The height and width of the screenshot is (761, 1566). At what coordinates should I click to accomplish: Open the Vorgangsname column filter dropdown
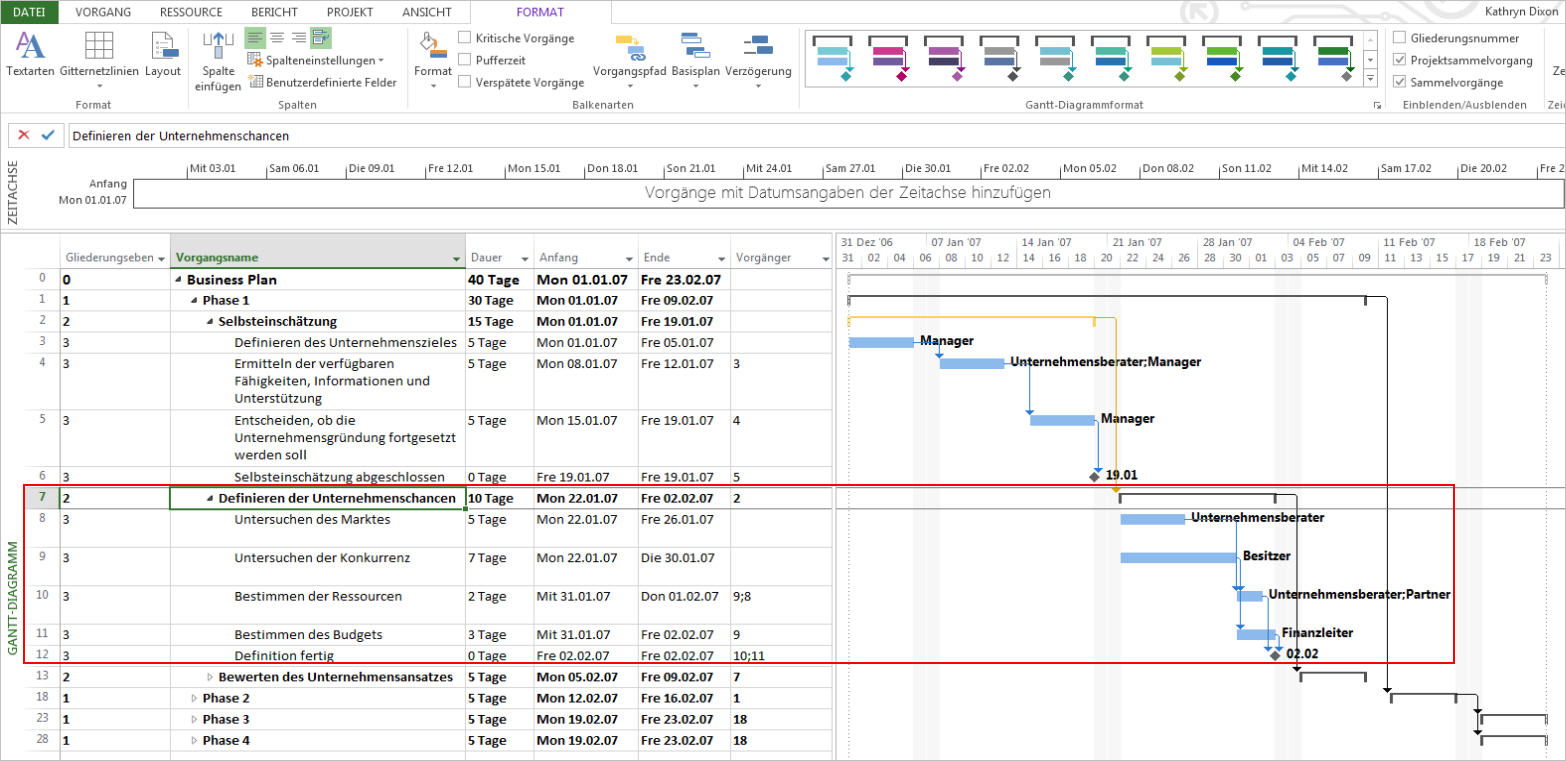click(456, 258)
